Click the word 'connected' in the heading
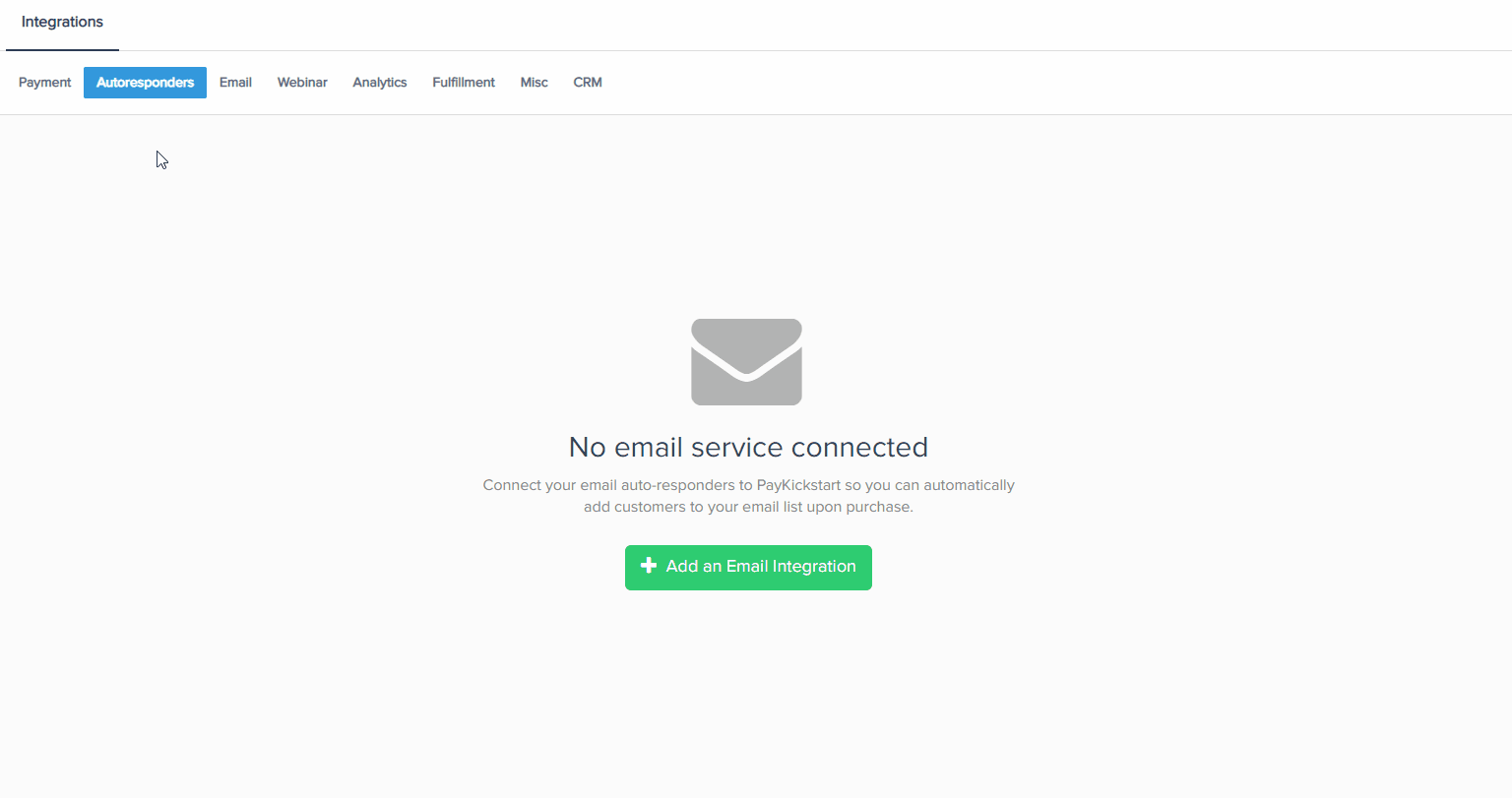Viewport: 1512px width, 798px height. [859, 447]
